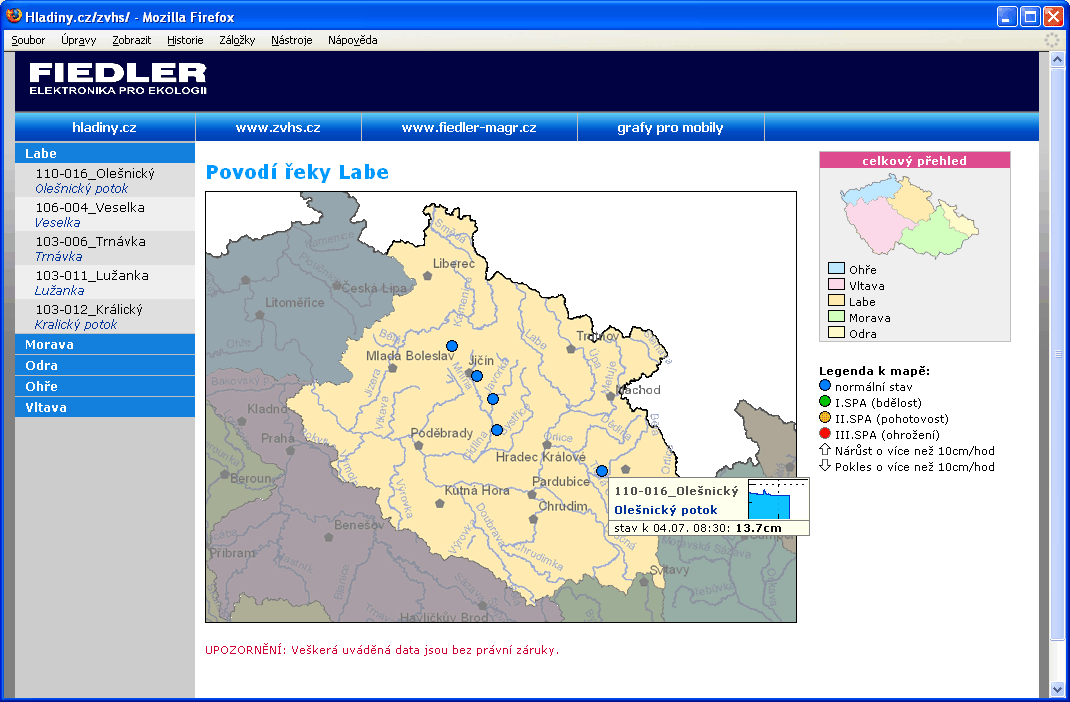1070x702 pixels.
Task: Open the Záložky menu
Action: click(236, 40)
